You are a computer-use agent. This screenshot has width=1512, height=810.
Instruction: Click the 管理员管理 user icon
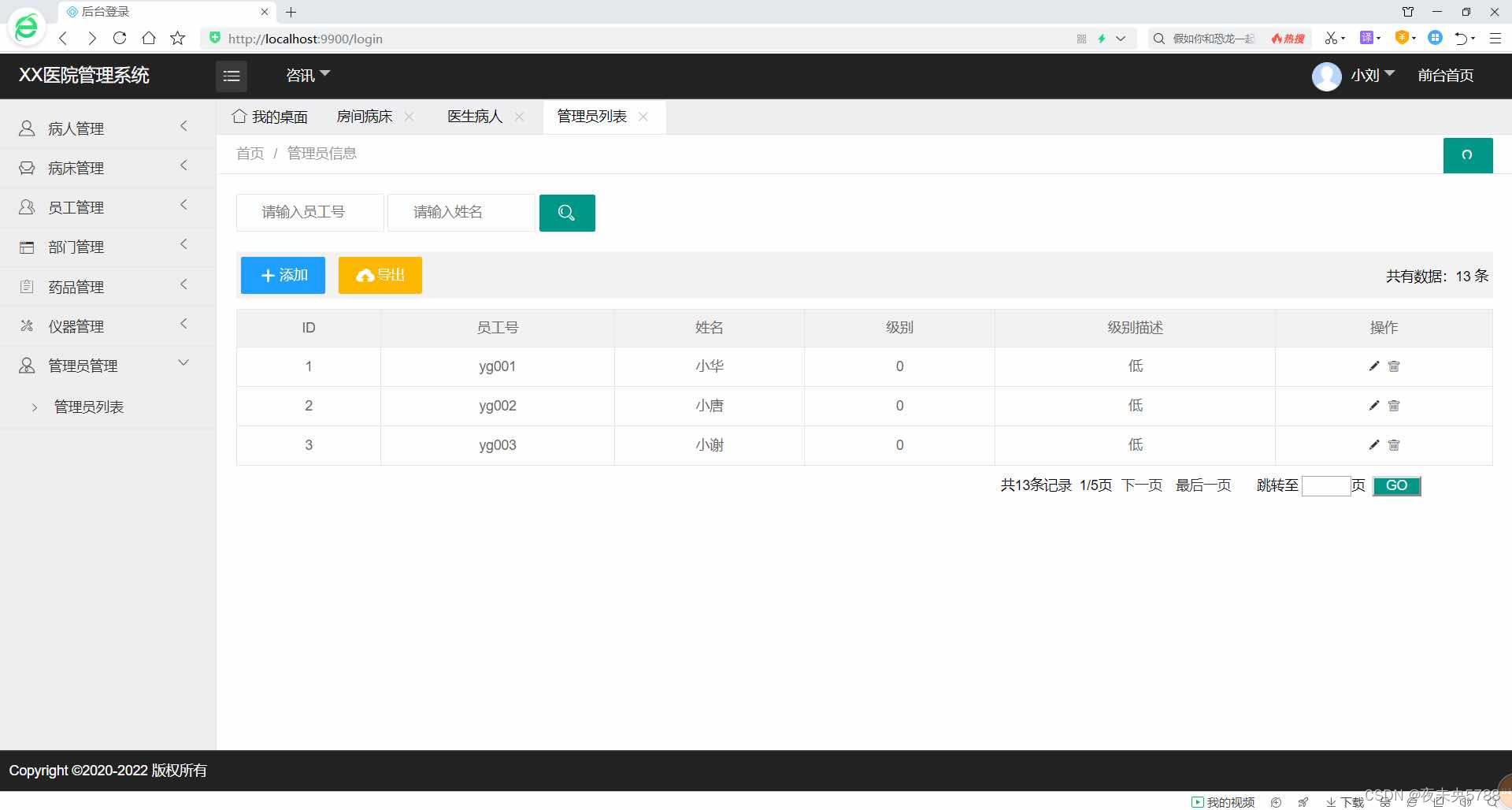tap(27, 366)
